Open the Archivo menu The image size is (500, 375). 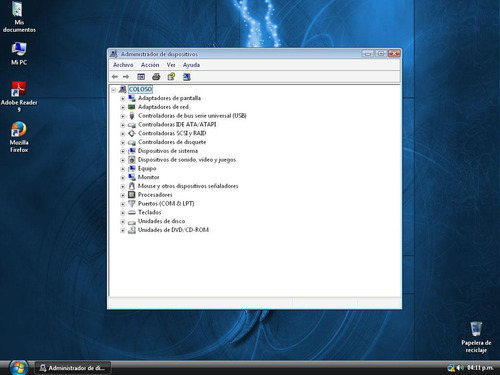point(123,65)
